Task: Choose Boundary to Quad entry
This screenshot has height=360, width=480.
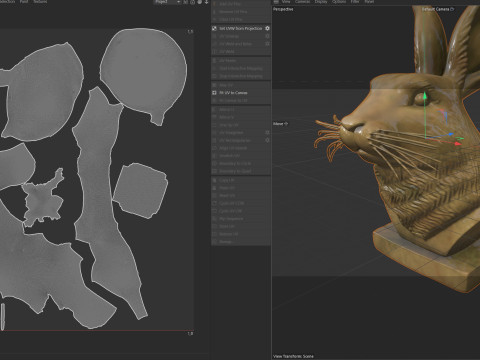Action: 241,171
